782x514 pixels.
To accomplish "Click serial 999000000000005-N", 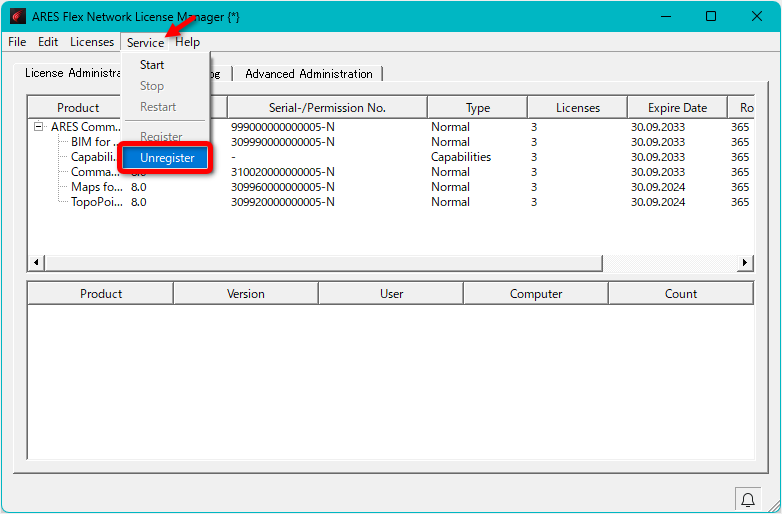I will point(282,127).
